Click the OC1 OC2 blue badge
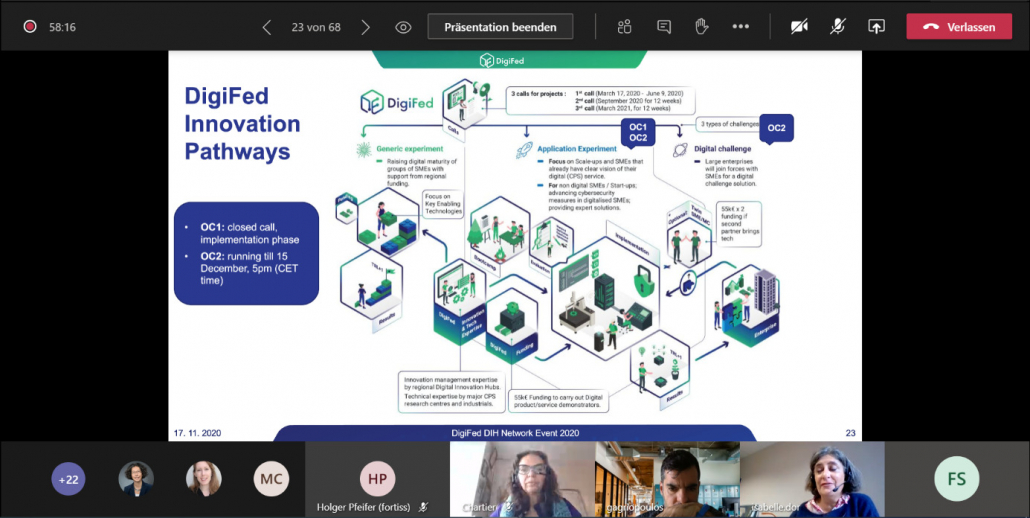 638,131
